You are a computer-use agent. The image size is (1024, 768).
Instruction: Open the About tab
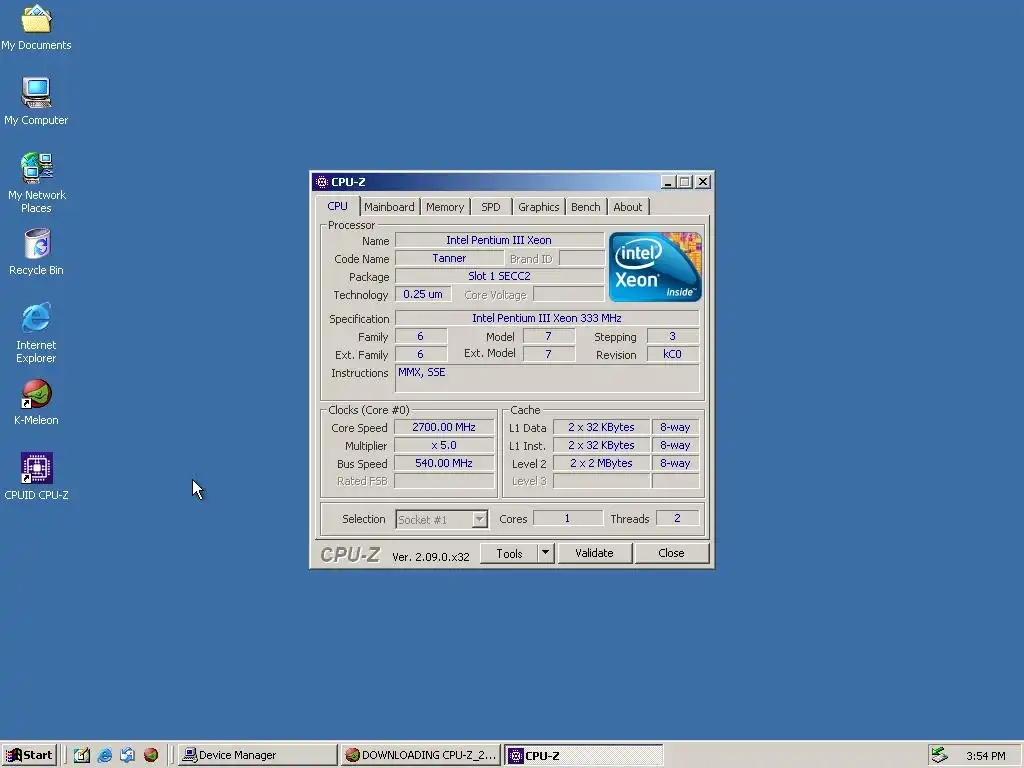pyautogui.click(x=628, y=207)
